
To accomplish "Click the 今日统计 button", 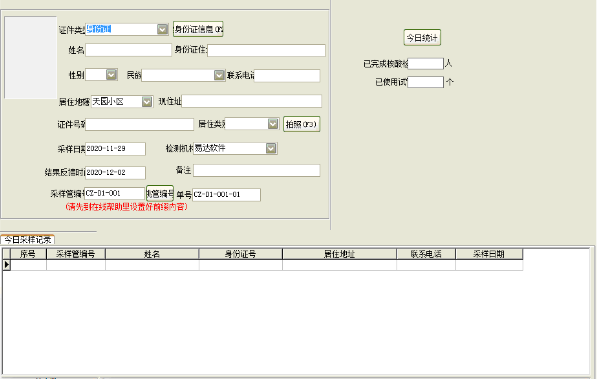I will 422,38.
